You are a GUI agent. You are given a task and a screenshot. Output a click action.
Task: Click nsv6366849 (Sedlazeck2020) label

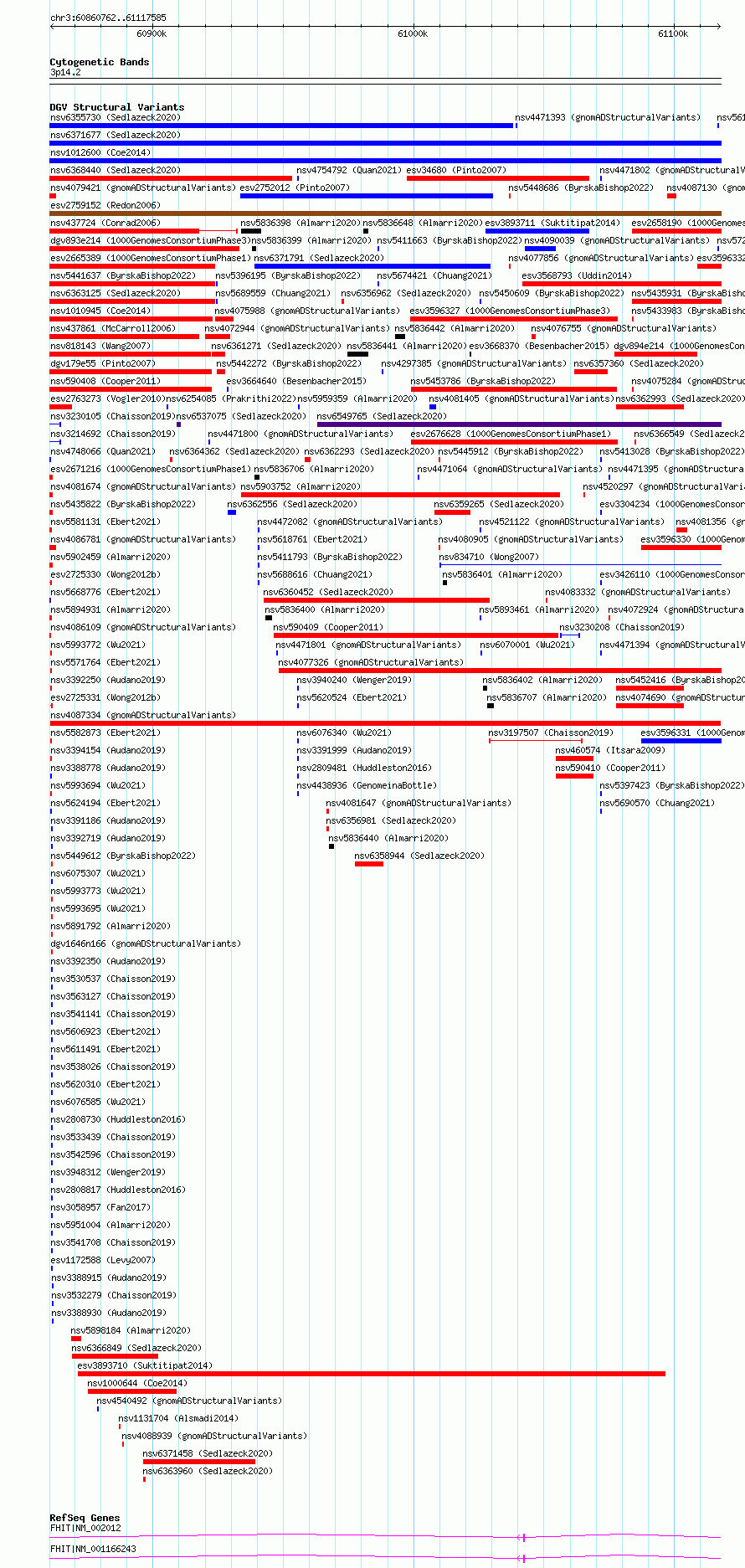pyautogui.click(x=136, y=1348)
